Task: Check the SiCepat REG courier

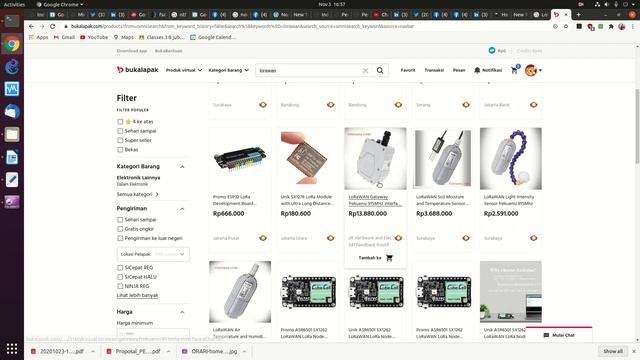Action: 120,268
